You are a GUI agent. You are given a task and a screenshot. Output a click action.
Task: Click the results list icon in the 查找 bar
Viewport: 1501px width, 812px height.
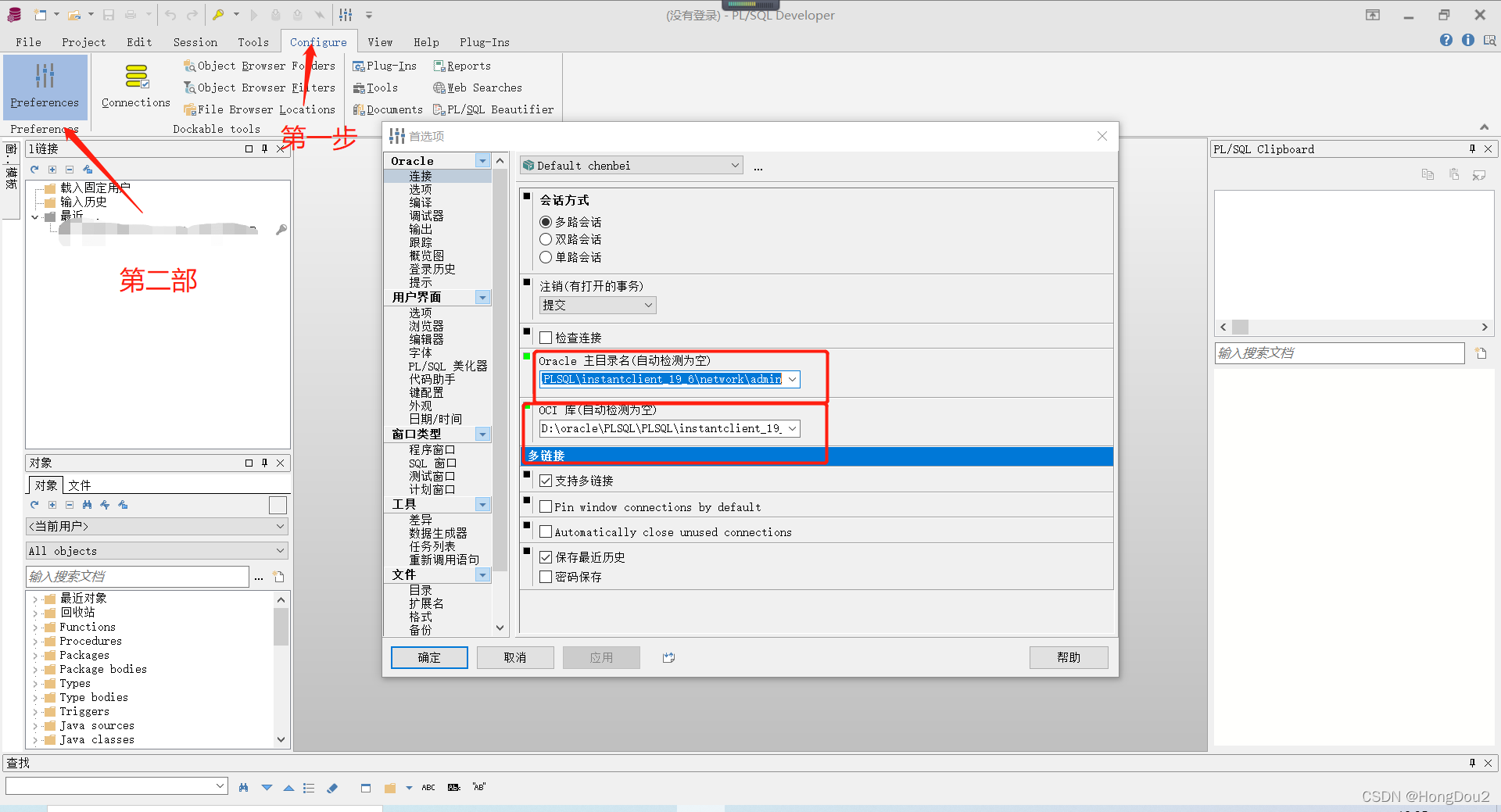[x=309, y=788]
